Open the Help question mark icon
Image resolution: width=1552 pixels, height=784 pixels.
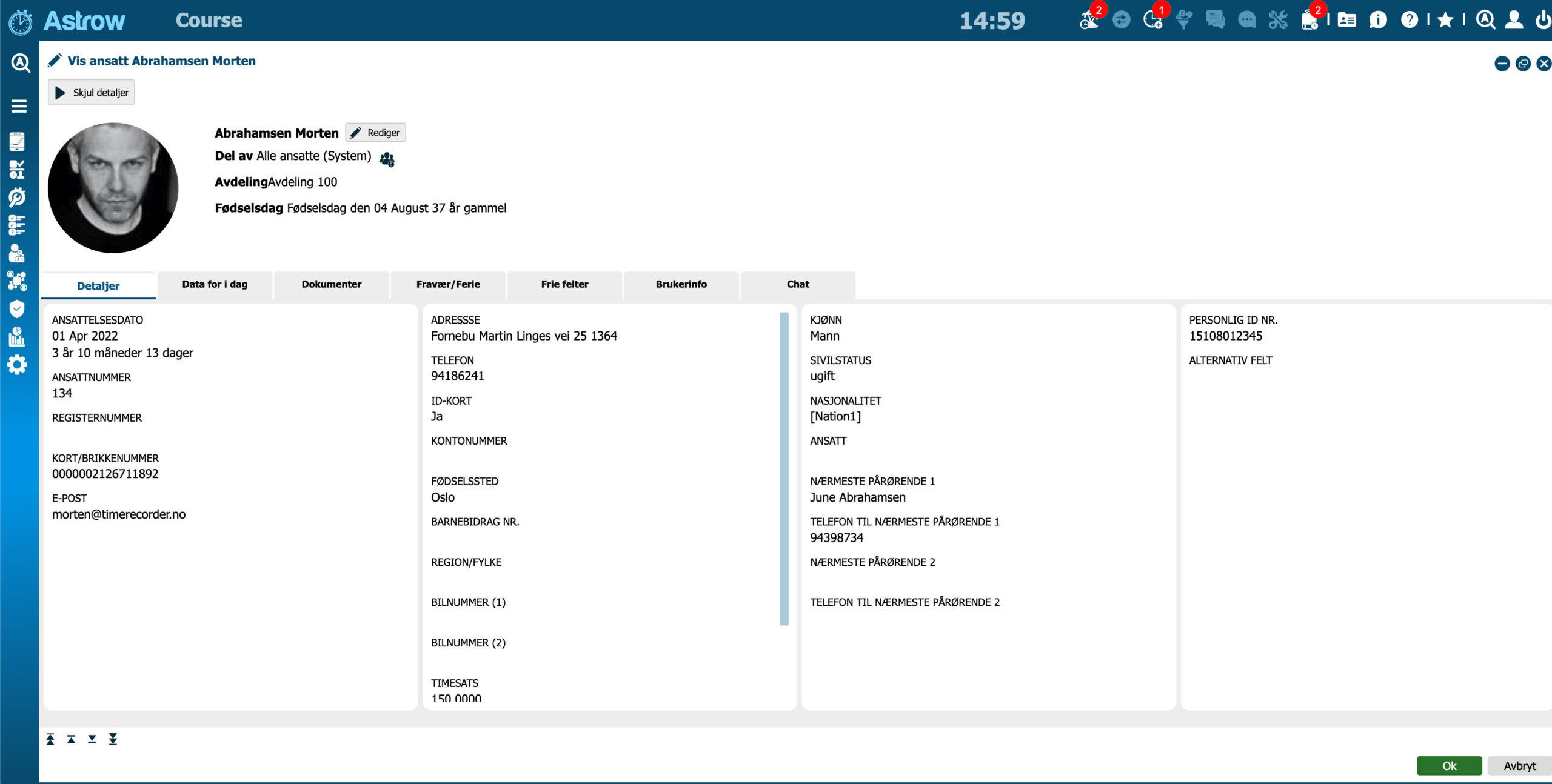1410,20
